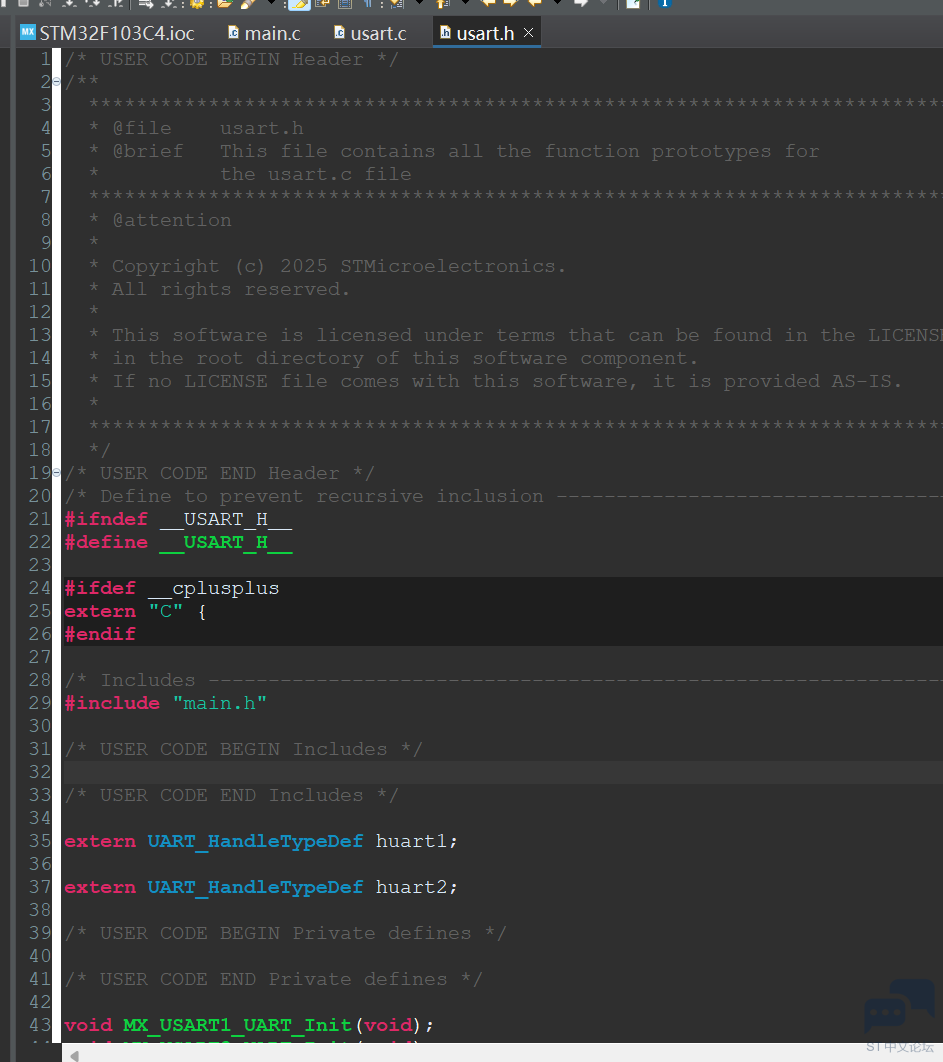The height and width of the screenshot is (1062, 943).
Task: Click the highlighted mark-occurrences toolbar toggle
Action: pos(299,5)
